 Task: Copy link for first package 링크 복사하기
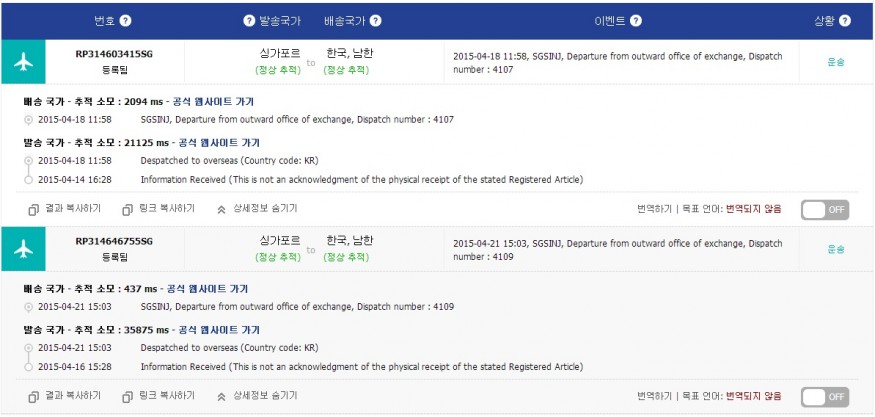tap(158, 209)
